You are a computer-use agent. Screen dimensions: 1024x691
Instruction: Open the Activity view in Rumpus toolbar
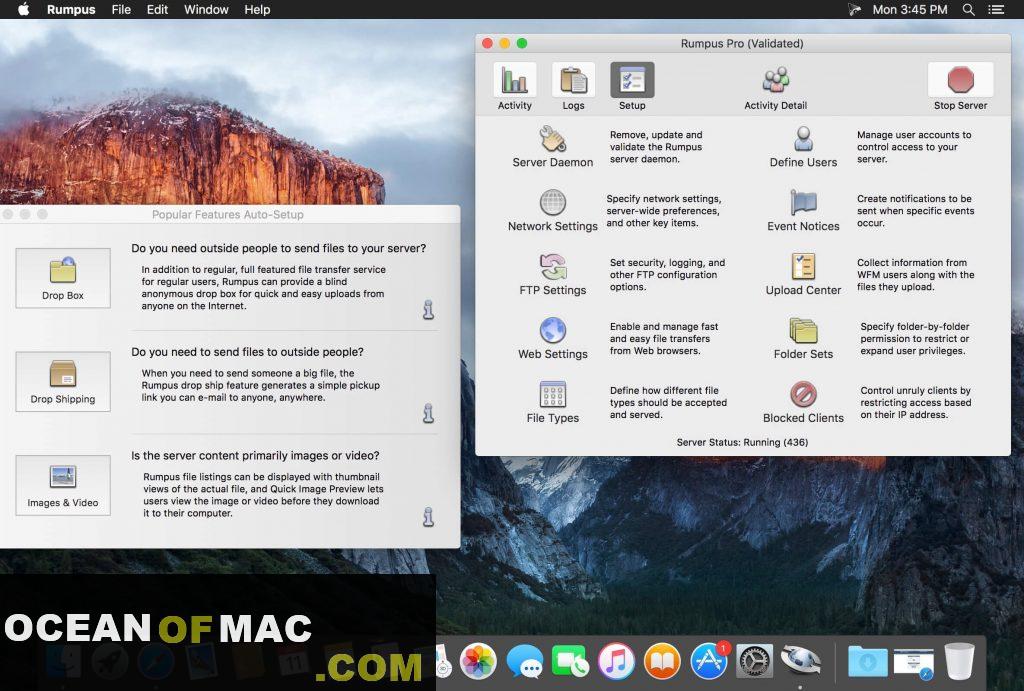click(x=515, y=86)
